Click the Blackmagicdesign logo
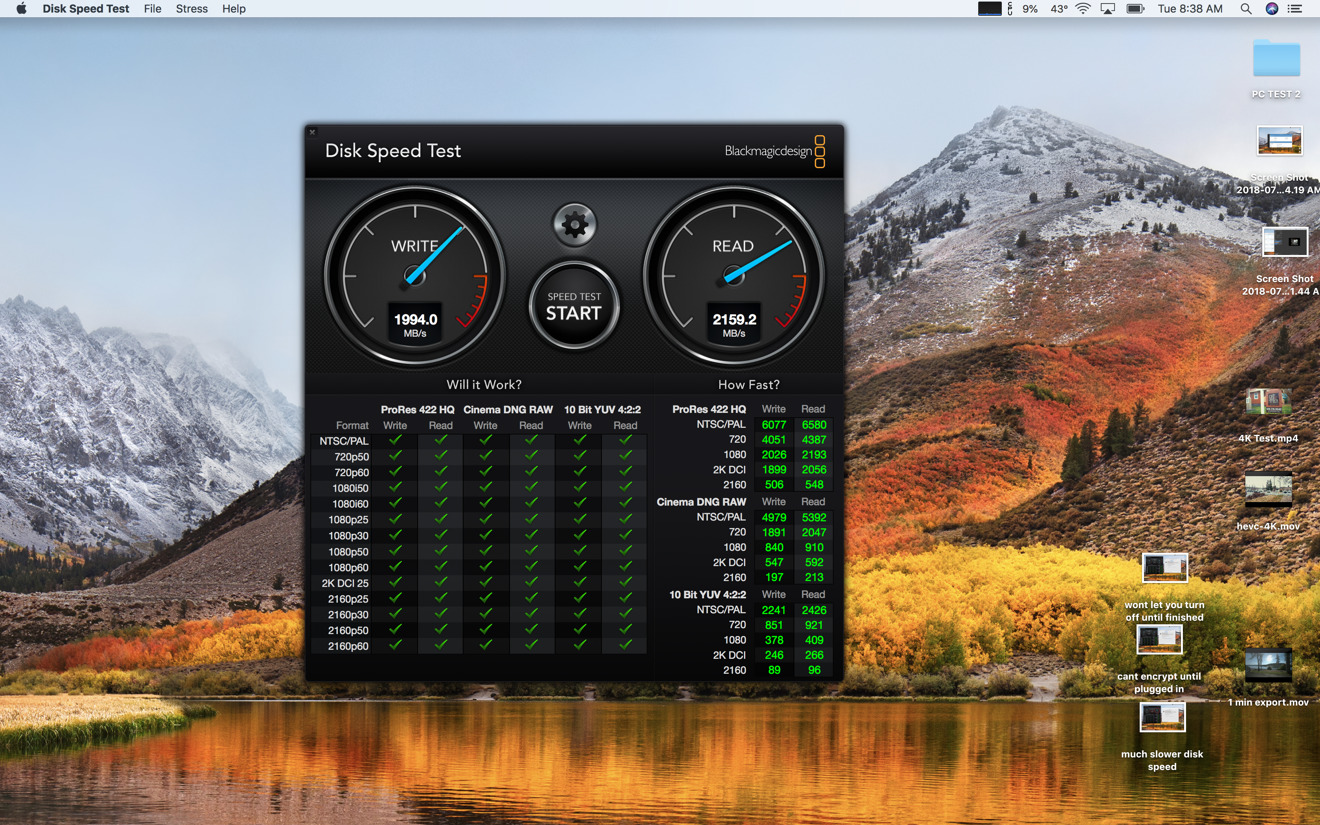 (775, 151)
